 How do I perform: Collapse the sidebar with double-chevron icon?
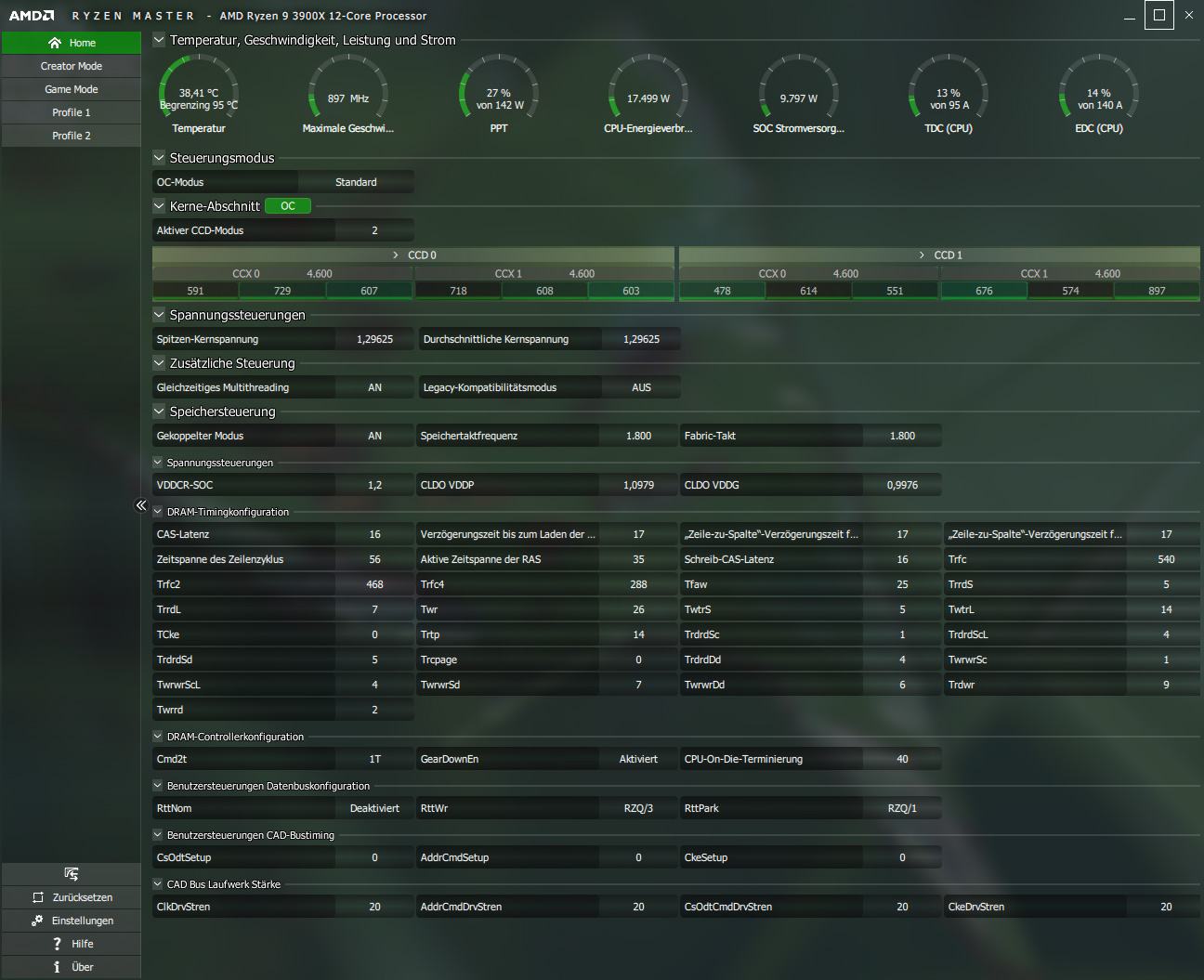pos(141,505)
